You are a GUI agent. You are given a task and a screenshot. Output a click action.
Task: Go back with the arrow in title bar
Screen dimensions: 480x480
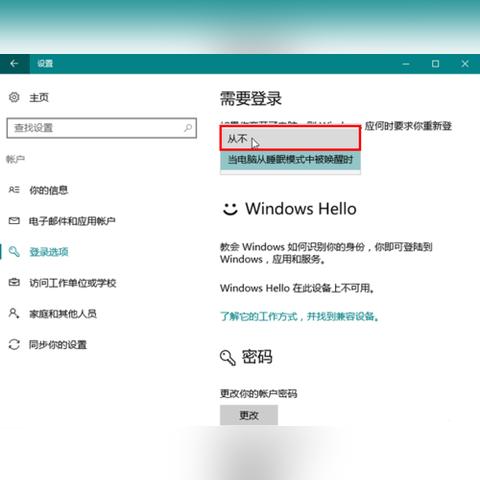pyautogui.click(x=14, y=63)
